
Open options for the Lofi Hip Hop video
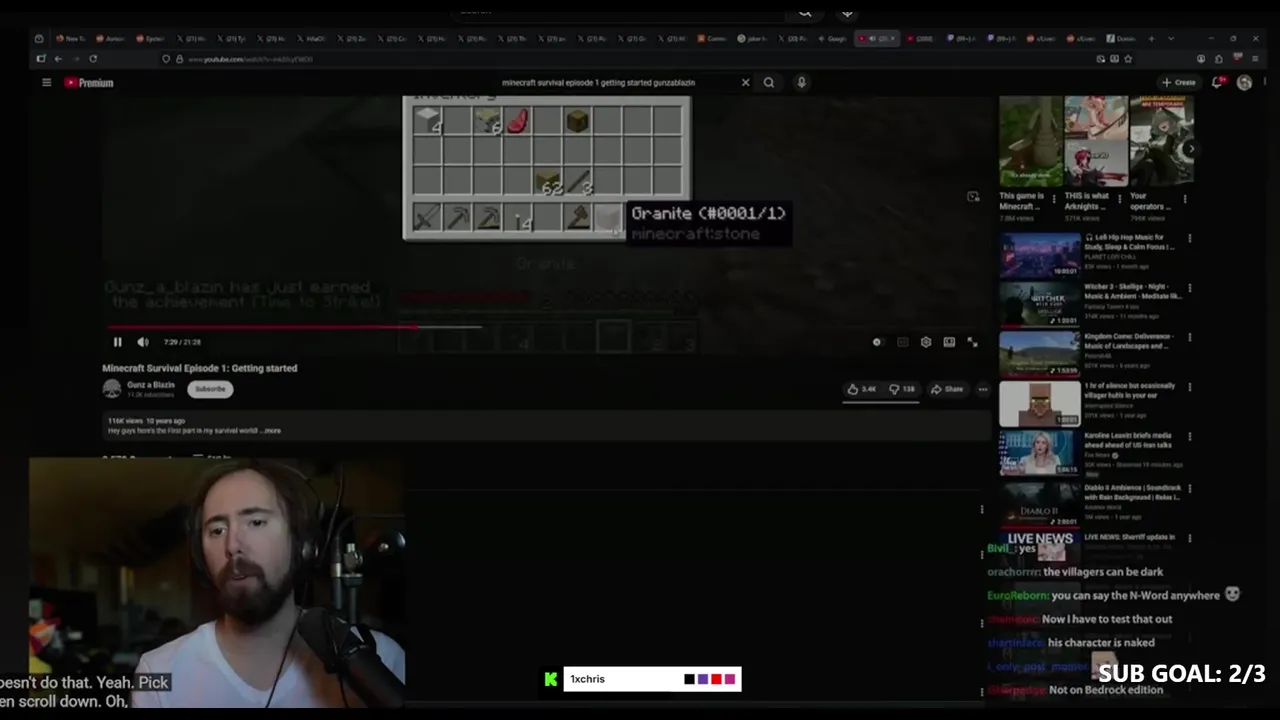[x=1189, y=238]
